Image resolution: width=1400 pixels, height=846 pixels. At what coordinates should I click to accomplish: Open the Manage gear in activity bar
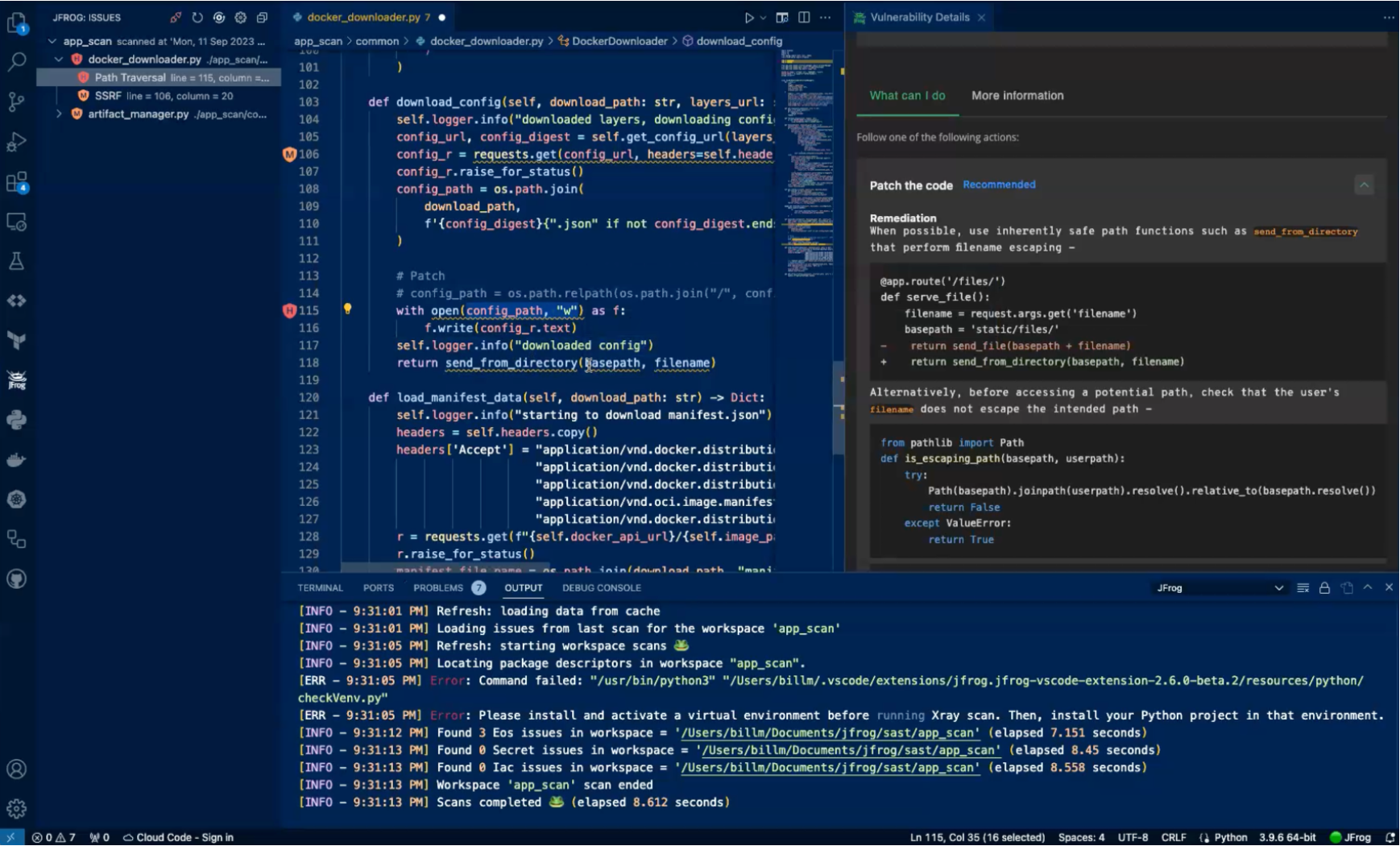point(17,808)
